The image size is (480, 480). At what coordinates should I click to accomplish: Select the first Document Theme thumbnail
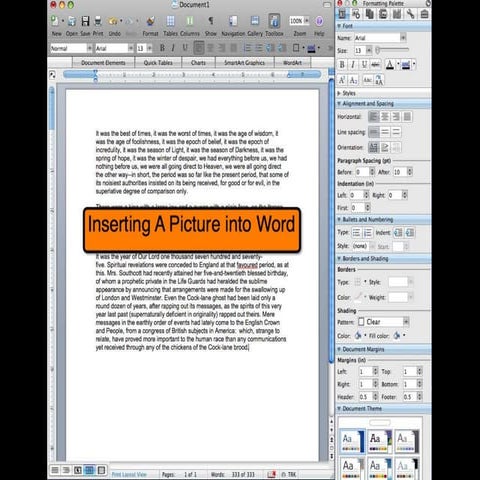point(352,442)
